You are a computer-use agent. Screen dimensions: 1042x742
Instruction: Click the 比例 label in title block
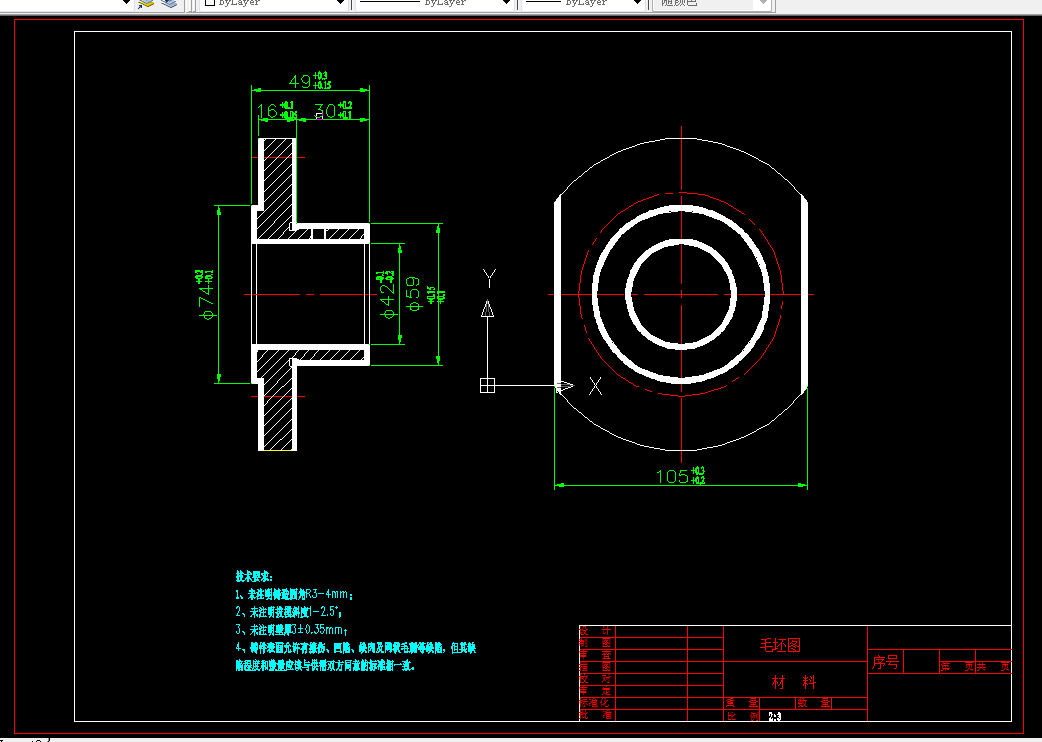[x=743, y=716]
